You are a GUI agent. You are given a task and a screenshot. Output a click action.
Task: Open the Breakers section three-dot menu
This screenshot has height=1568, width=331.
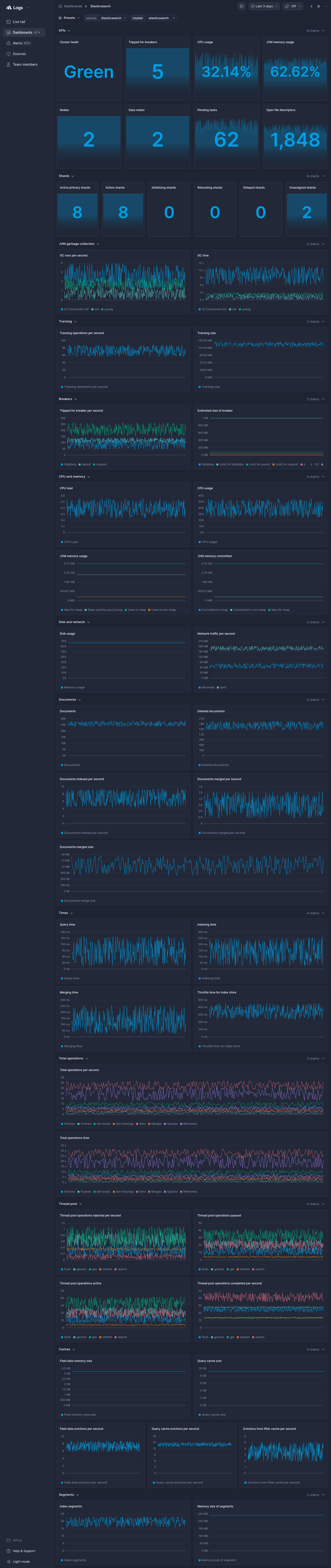(323, 399)
